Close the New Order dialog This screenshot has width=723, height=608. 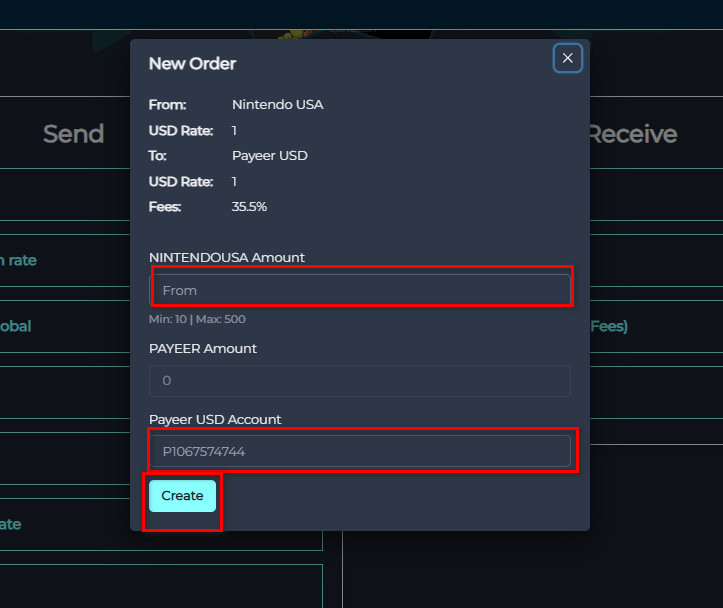coord(568,58)
